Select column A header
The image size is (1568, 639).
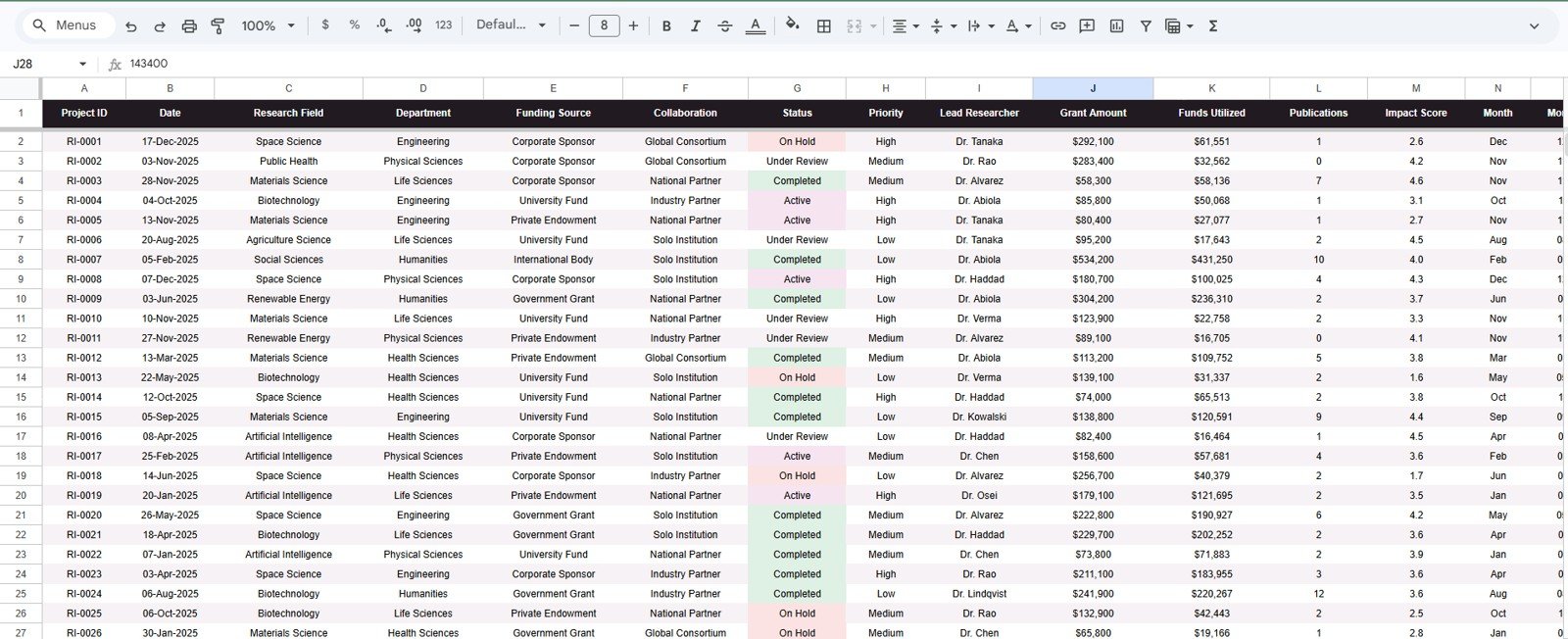[x=84, y=88]
